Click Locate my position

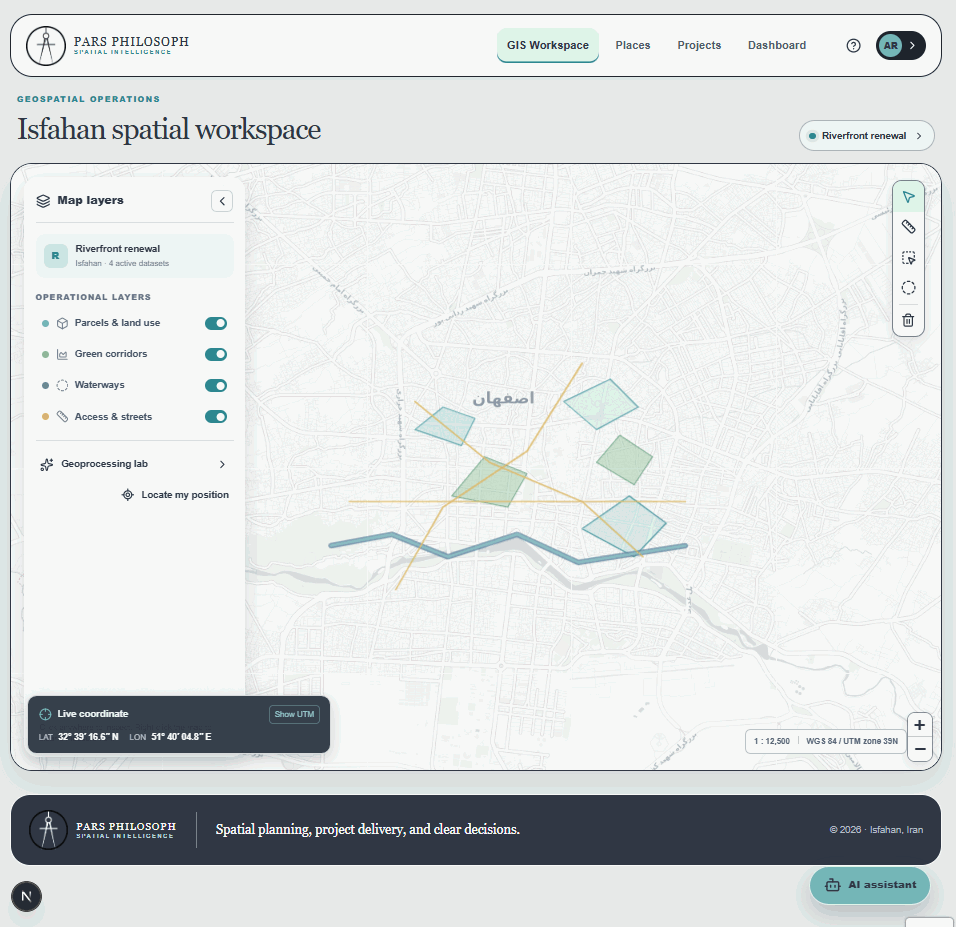point(176,495)
